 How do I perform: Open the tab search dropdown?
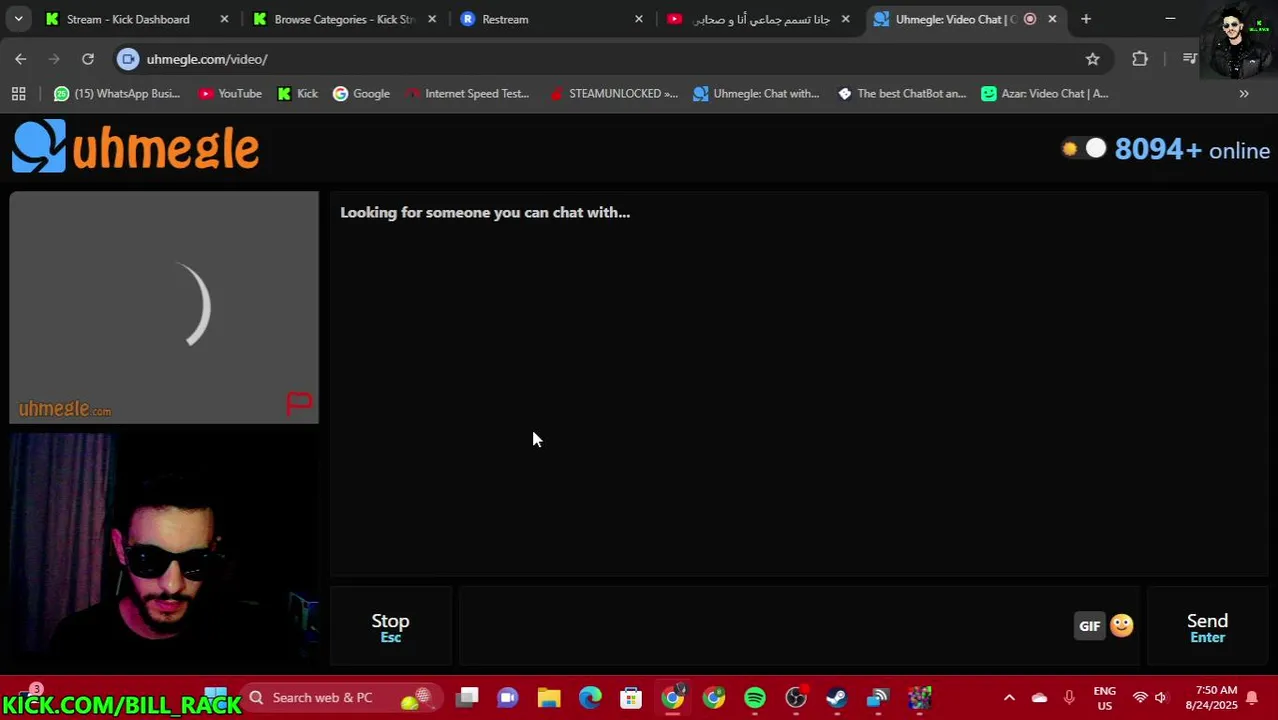[x=18, y=19]
